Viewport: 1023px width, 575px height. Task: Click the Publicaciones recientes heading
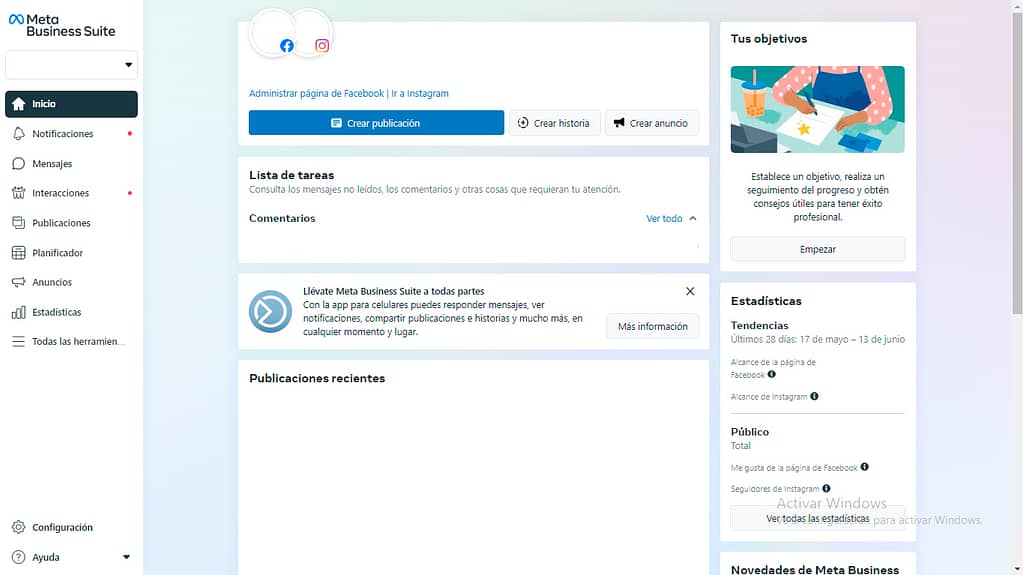pyautogui.click(x=317, y=379)
